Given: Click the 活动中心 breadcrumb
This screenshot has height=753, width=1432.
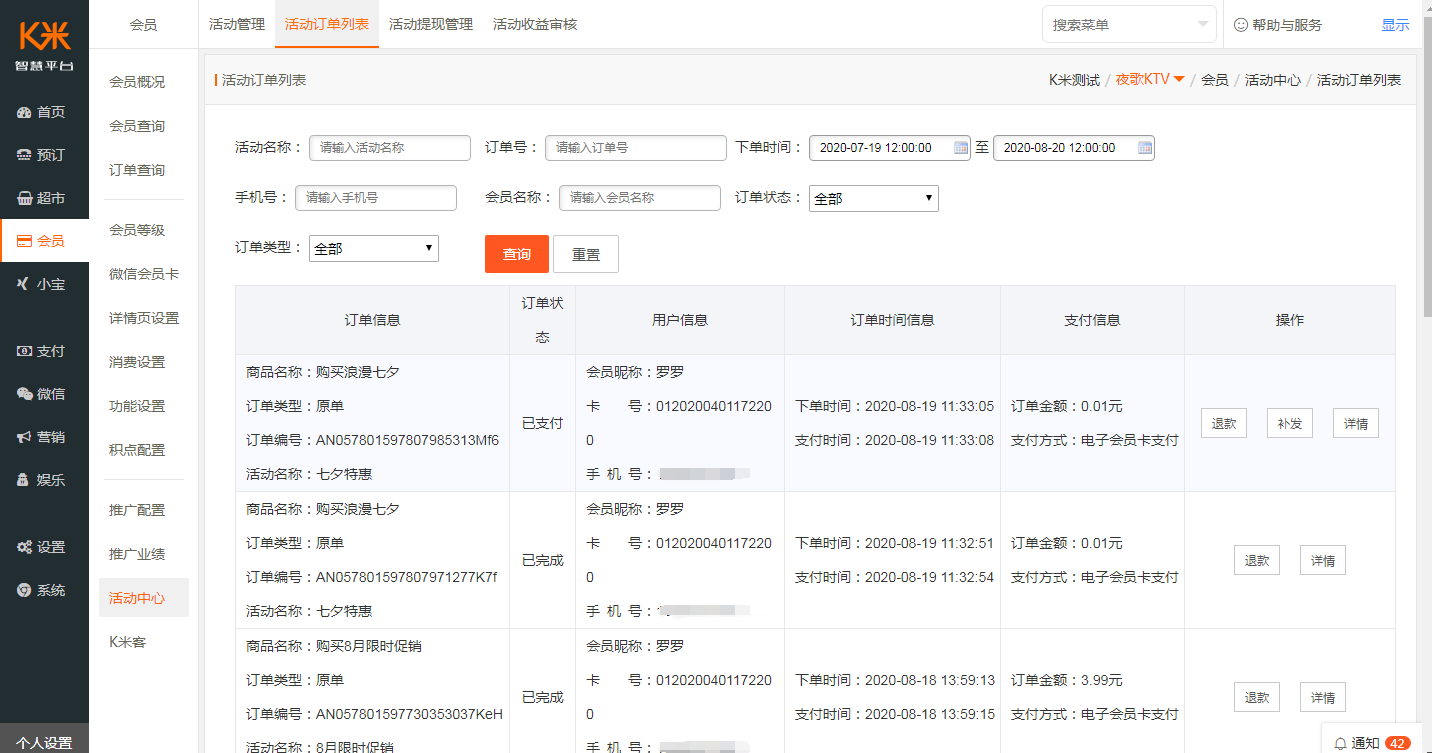Looking at the screenshot, I should point(1272,80).
